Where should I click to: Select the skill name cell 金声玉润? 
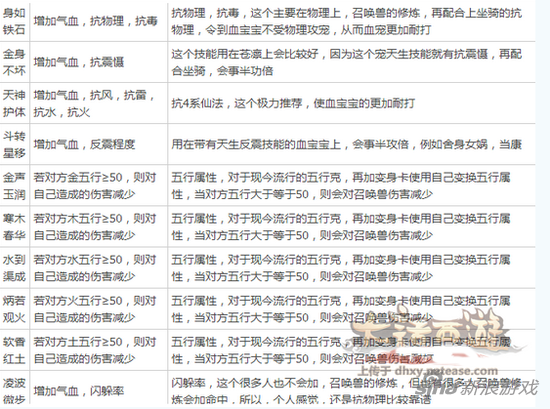14,185
